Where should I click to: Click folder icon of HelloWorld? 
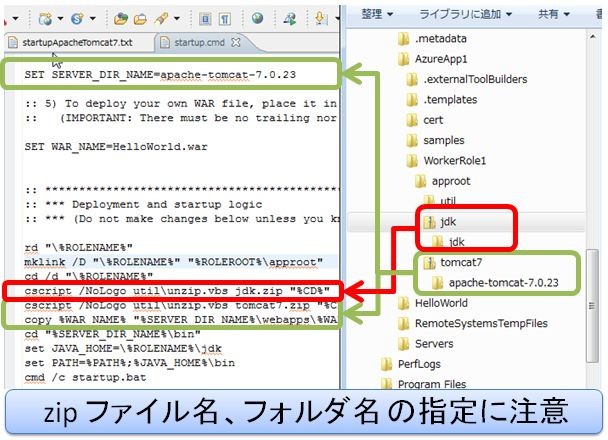[x=404, y=303]
